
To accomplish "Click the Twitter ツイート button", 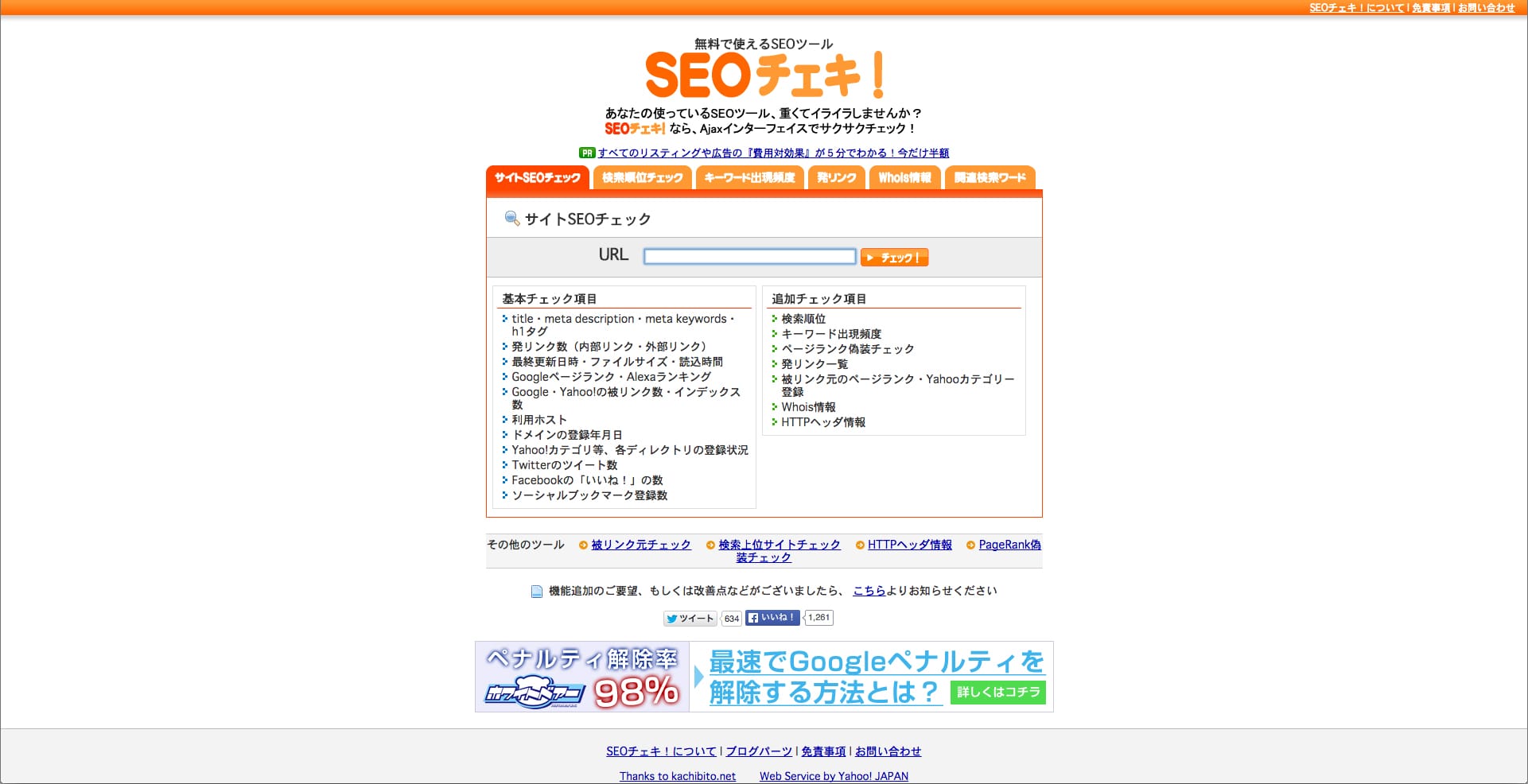I will pos(690,618).
